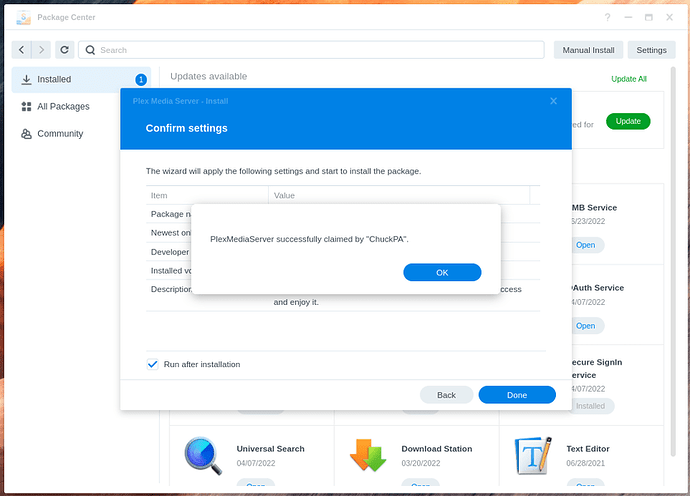
Task: Click the Package Center forward arrow
Action: (x=41, y=50)
